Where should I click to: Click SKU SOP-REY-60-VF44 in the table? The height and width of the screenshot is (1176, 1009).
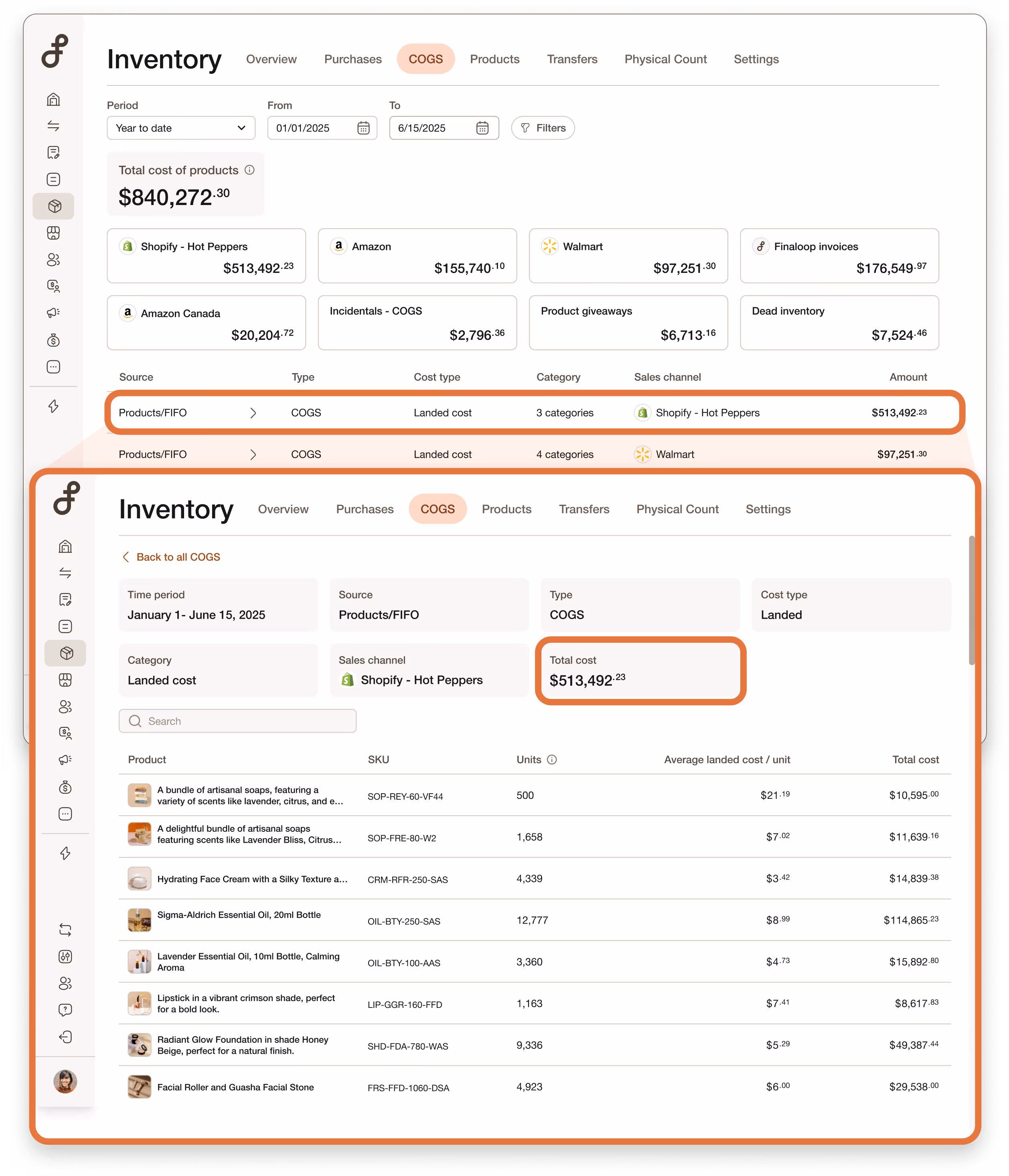(405, 796)
